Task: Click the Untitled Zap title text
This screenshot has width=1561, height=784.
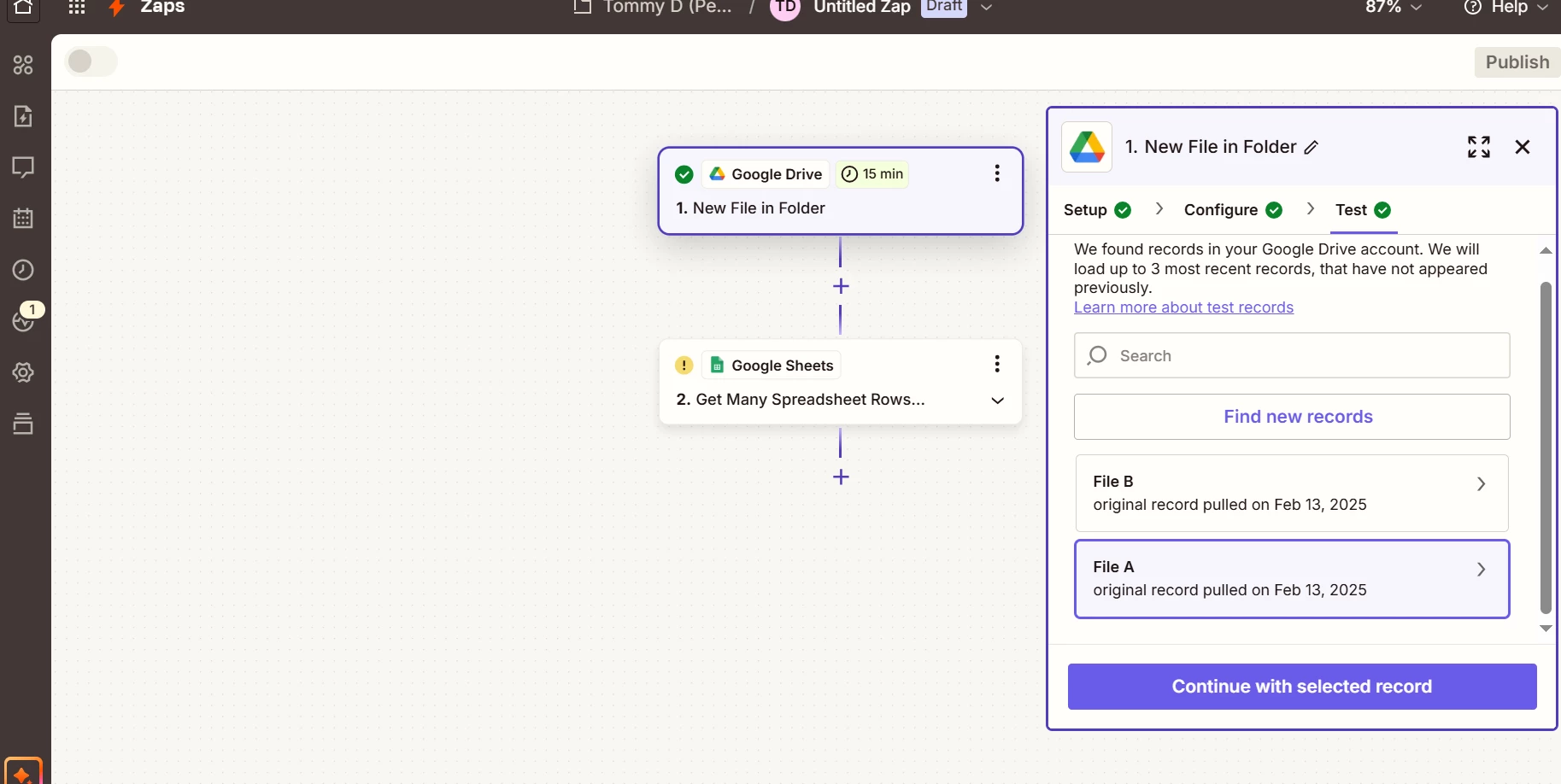Action: click(x=862, y=7)
